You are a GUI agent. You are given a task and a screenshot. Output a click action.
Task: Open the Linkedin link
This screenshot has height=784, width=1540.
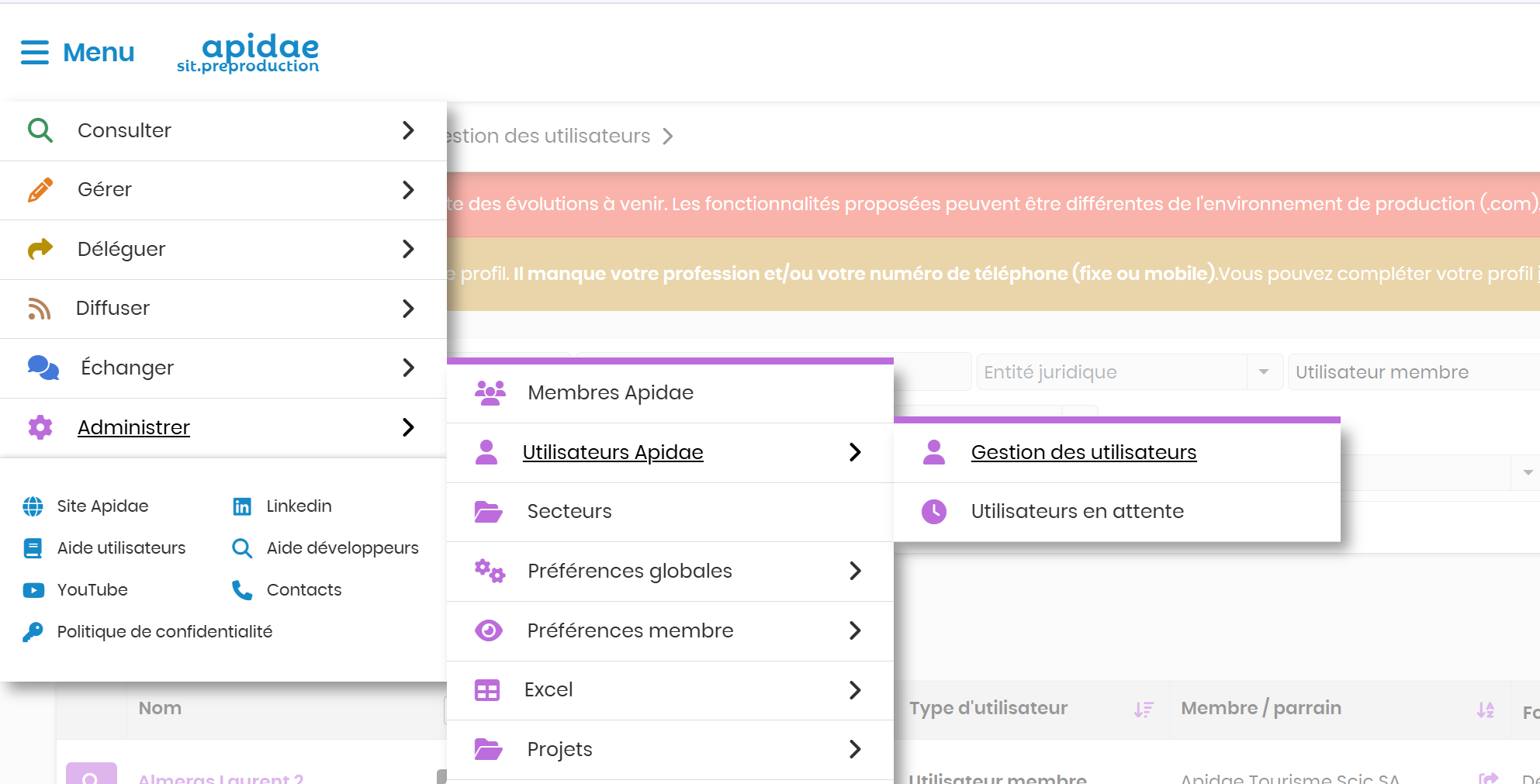pyautogui.click(x=299, y=506)
